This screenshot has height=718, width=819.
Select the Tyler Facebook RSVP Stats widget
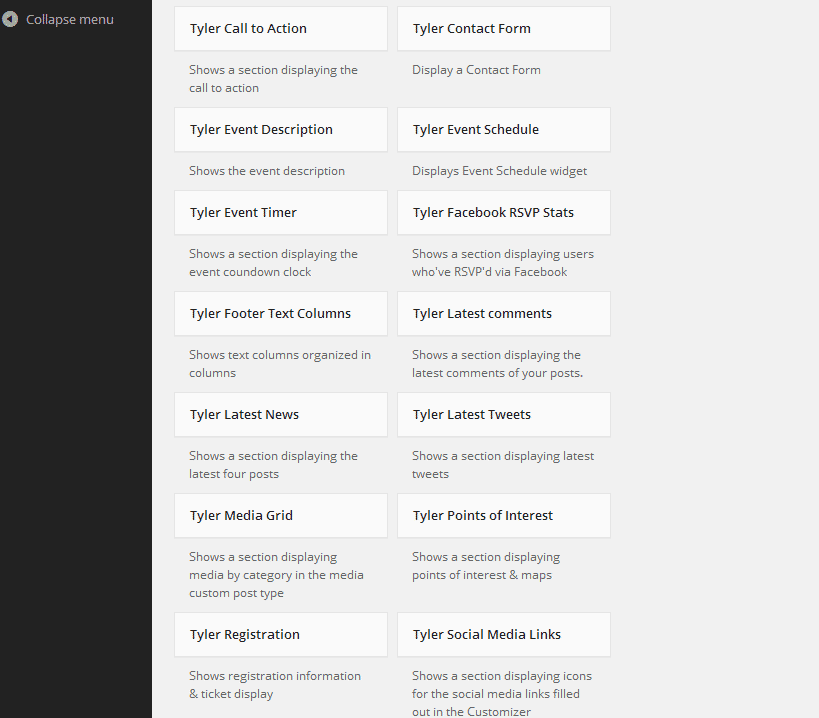tap(504, 213)
